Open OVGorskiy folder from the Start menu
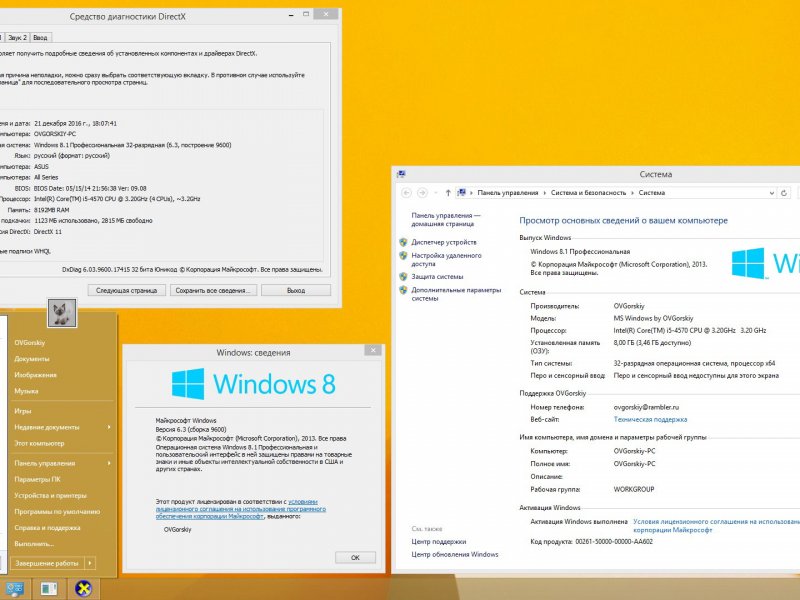 pyautogui.click(x=30, y=343)
